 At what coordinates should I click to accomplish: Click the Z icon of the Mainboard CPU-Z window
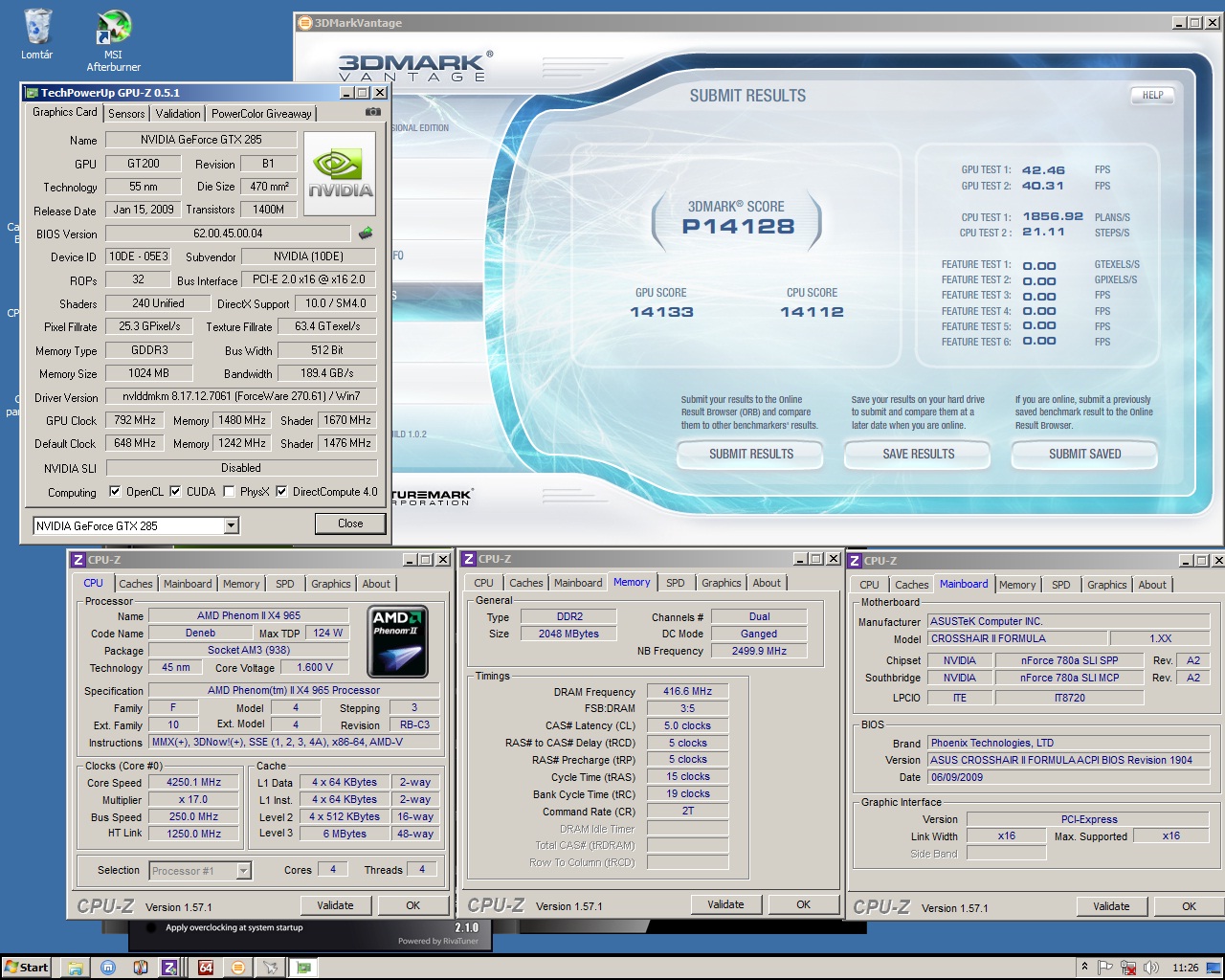coord(855,561)
